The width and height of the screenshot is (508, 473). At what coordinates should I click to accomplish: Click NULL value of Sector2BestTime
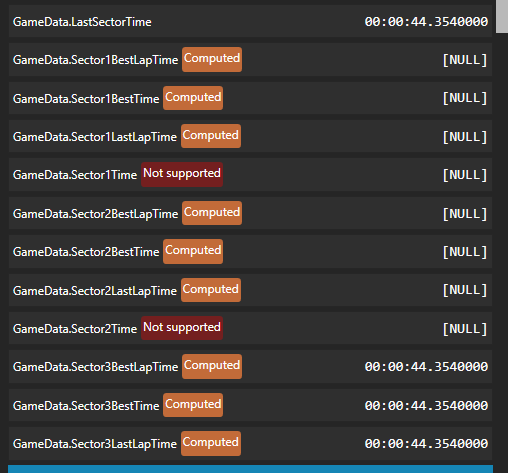[x=465, y=252]
